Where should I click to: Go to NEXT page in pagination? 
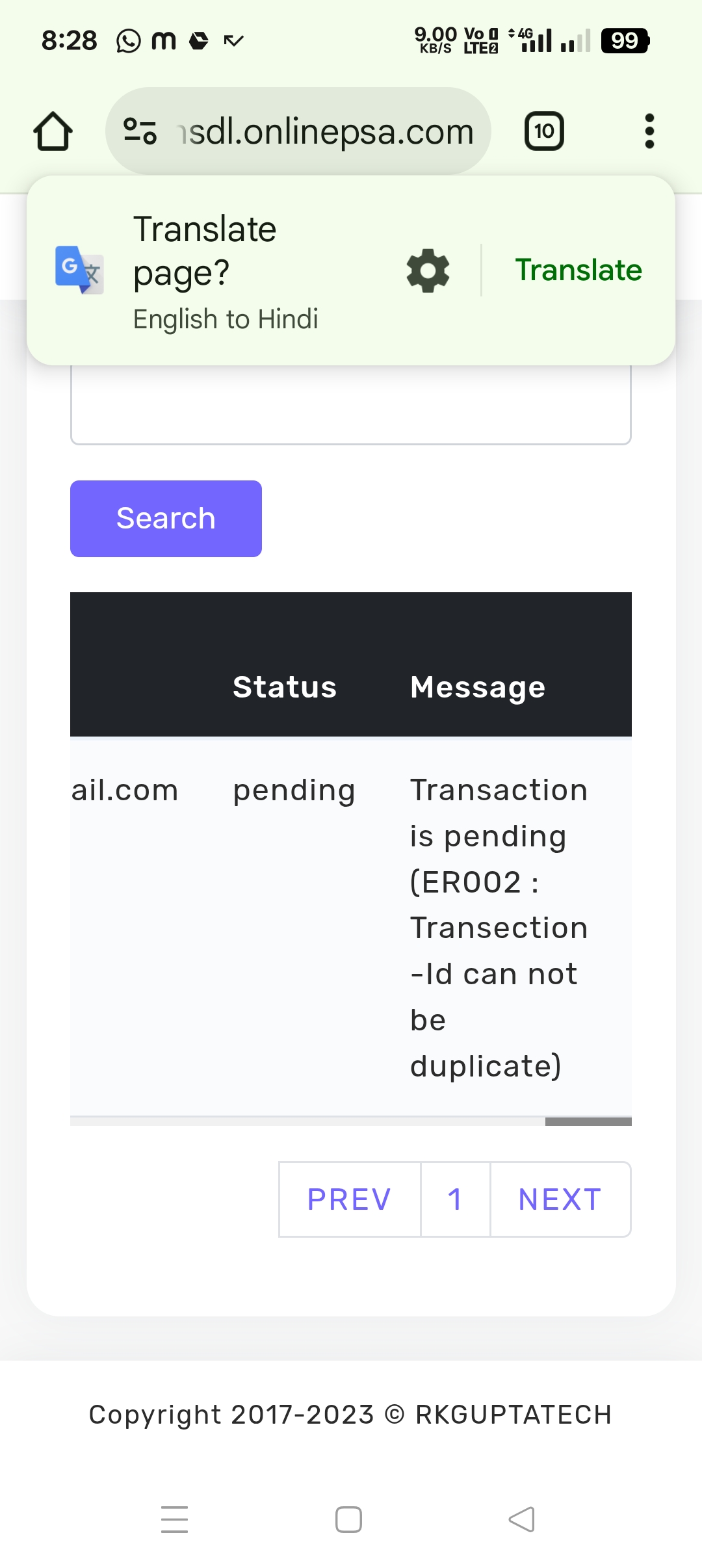tap(560, 1199)
